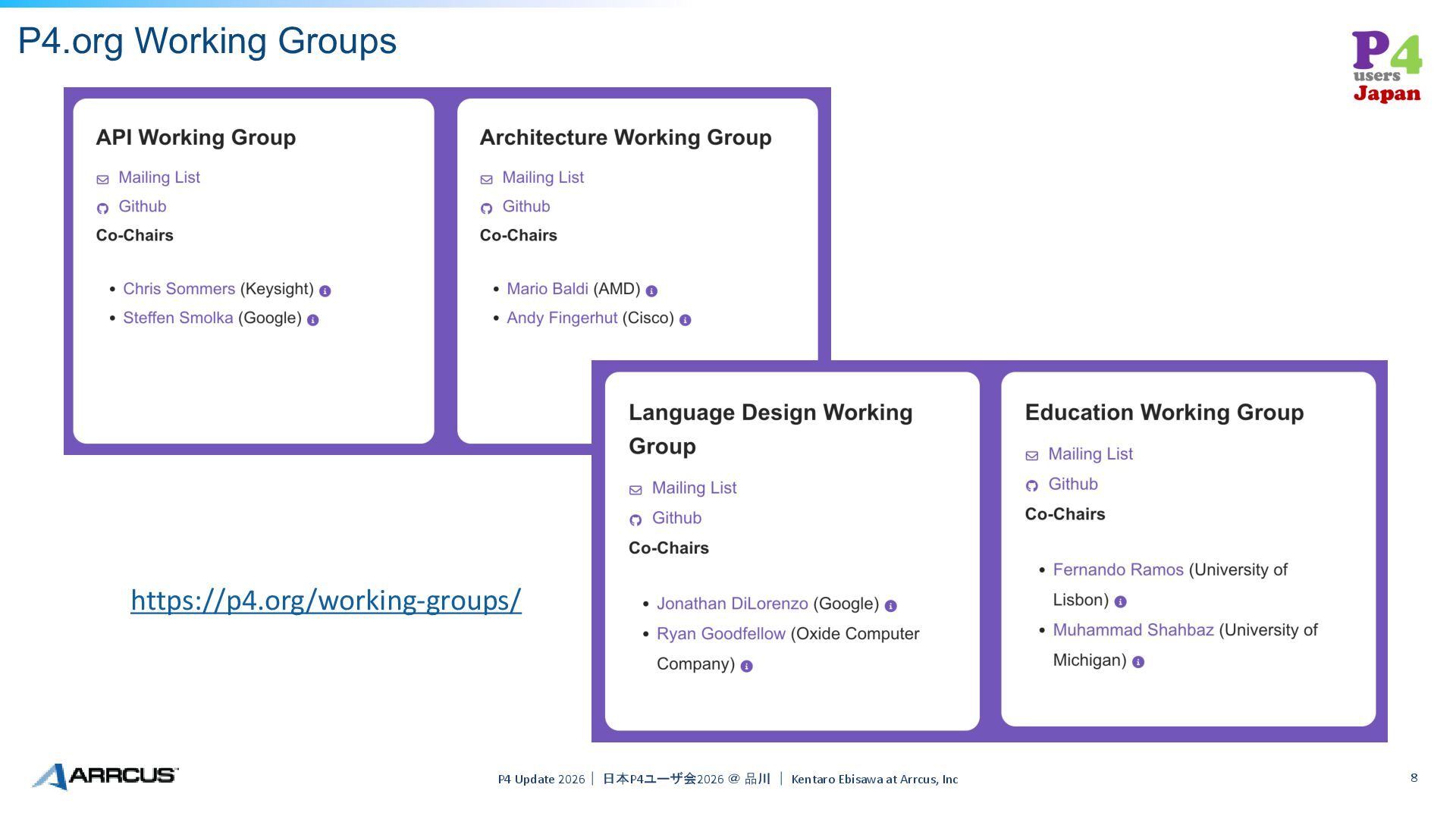The width and height of the screenshot is (1456, 819).
Task: Click info icon after University of Lisbon
Action: point(1120,602)
